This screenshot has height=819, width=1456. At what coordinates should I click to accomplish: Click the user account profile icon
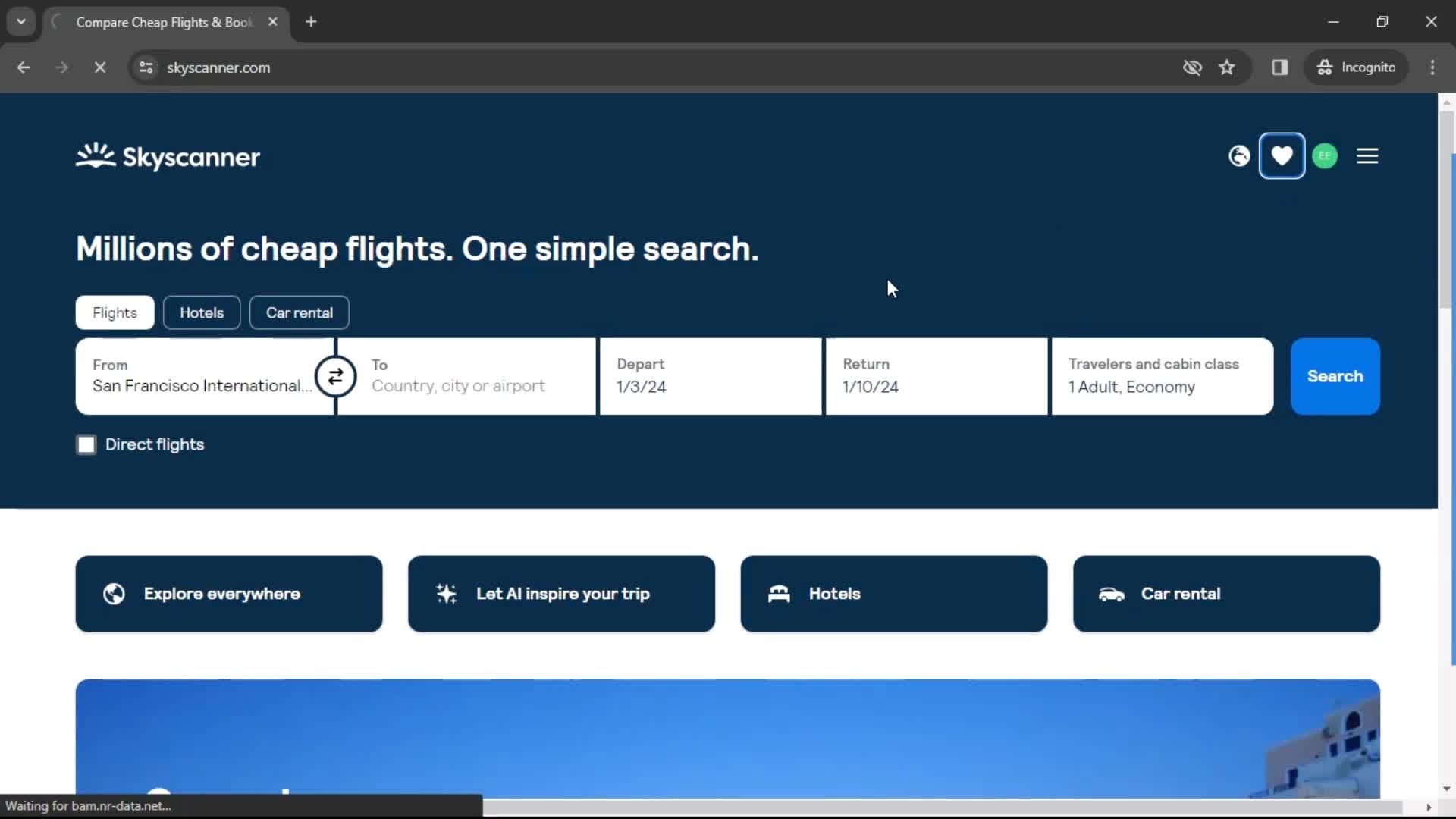[1325, 156]
